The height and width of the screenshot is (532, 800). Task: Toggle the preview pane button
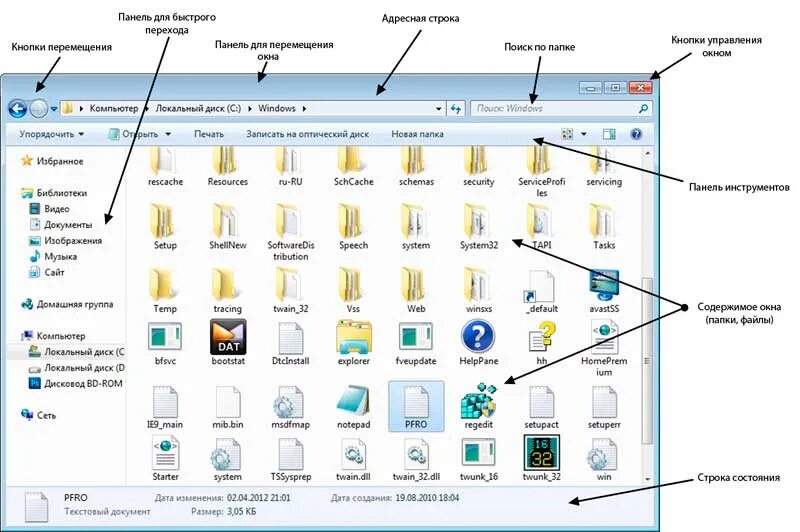click(x=609, y=134)
